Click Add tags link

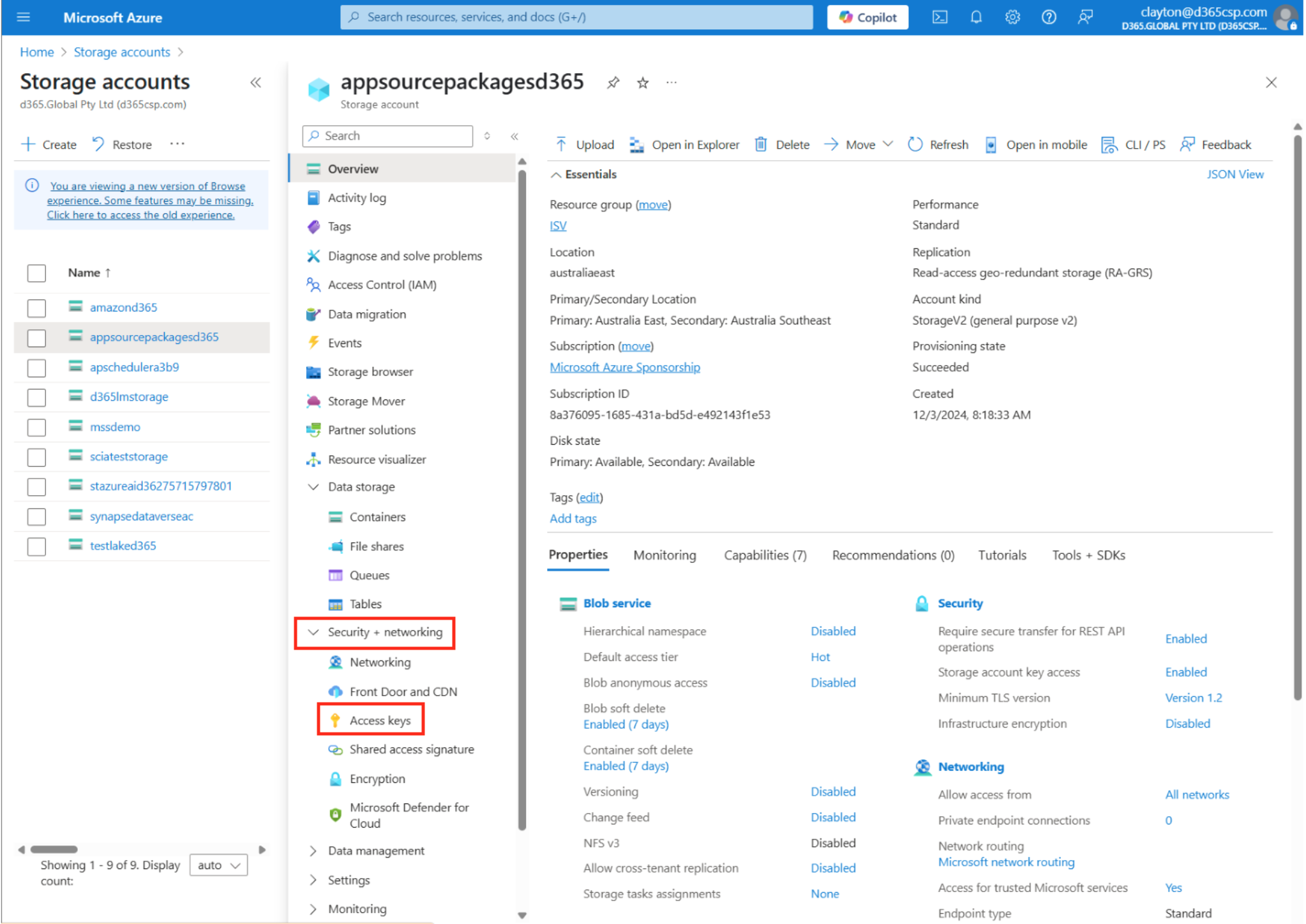573,518
